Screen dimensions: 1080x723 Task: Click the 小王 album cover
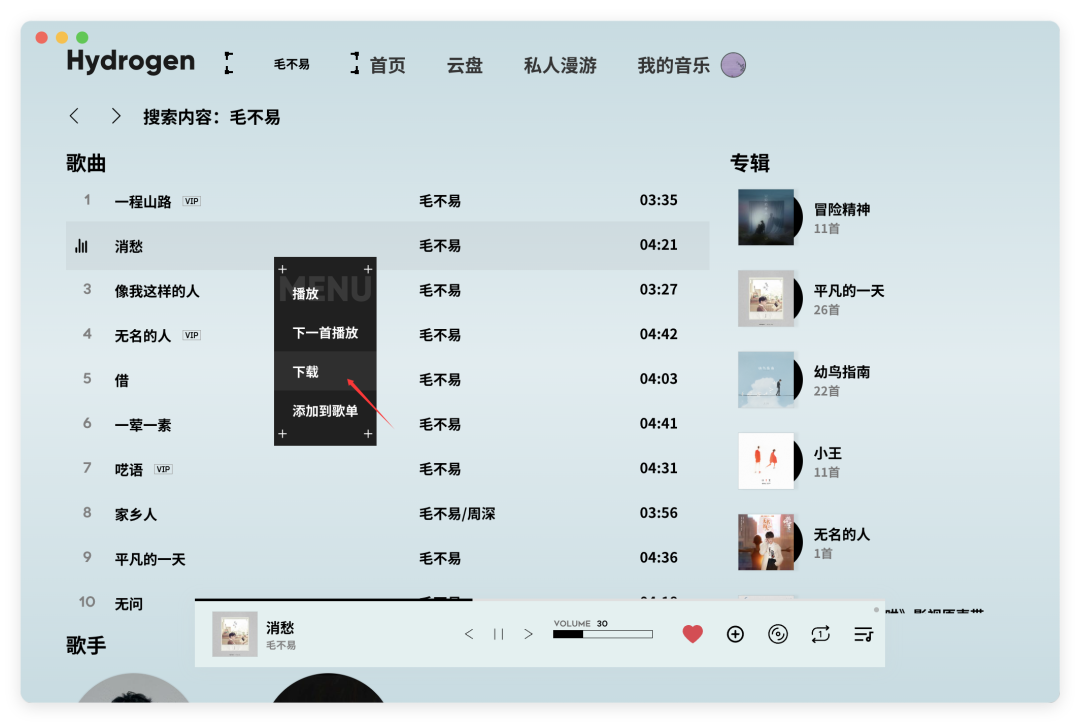766,461
